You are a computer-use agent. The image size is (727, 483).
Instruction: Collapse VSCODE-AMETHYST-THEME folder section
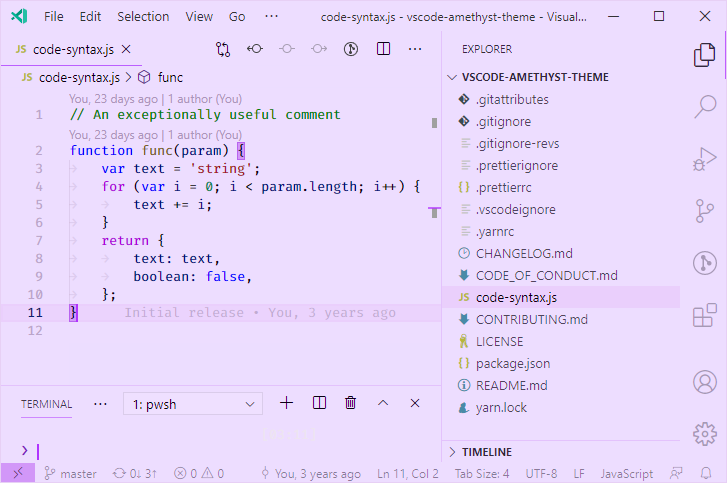[x=561, y=77]
